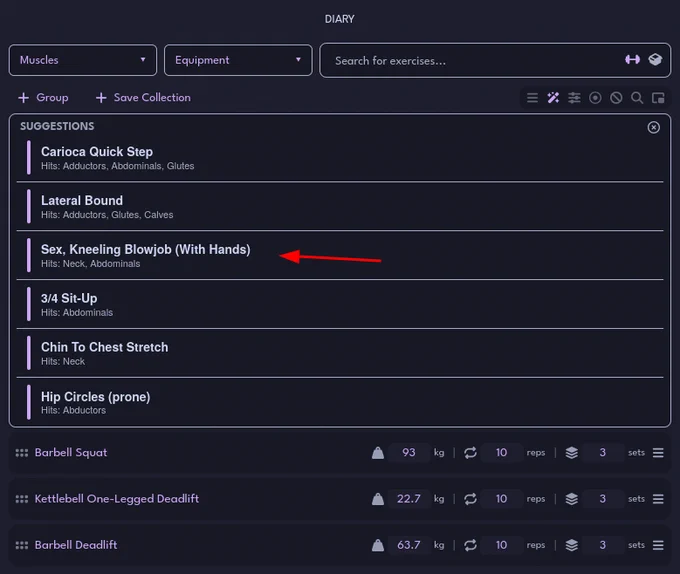The width and height of the screenshot is (680, 574).
Task: Edit Barbell Deadlift weight value 63.7
Action: pyautogui.click(x=409, y=545)
